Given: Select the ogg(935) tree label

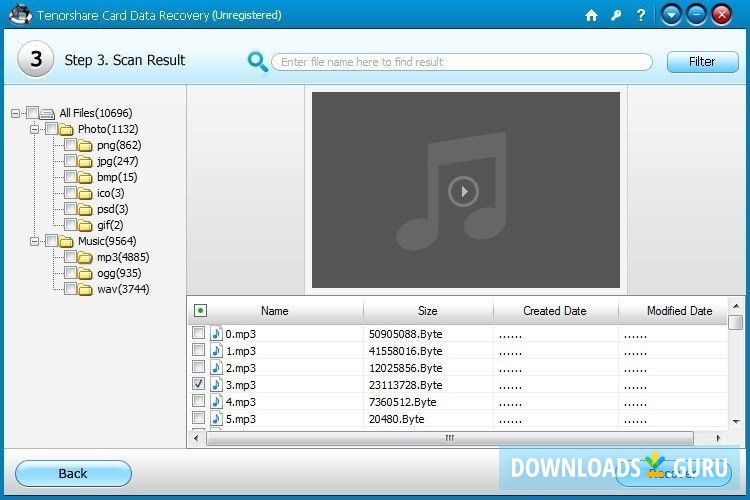Looking at the screenshot, I should pos(119,273).
